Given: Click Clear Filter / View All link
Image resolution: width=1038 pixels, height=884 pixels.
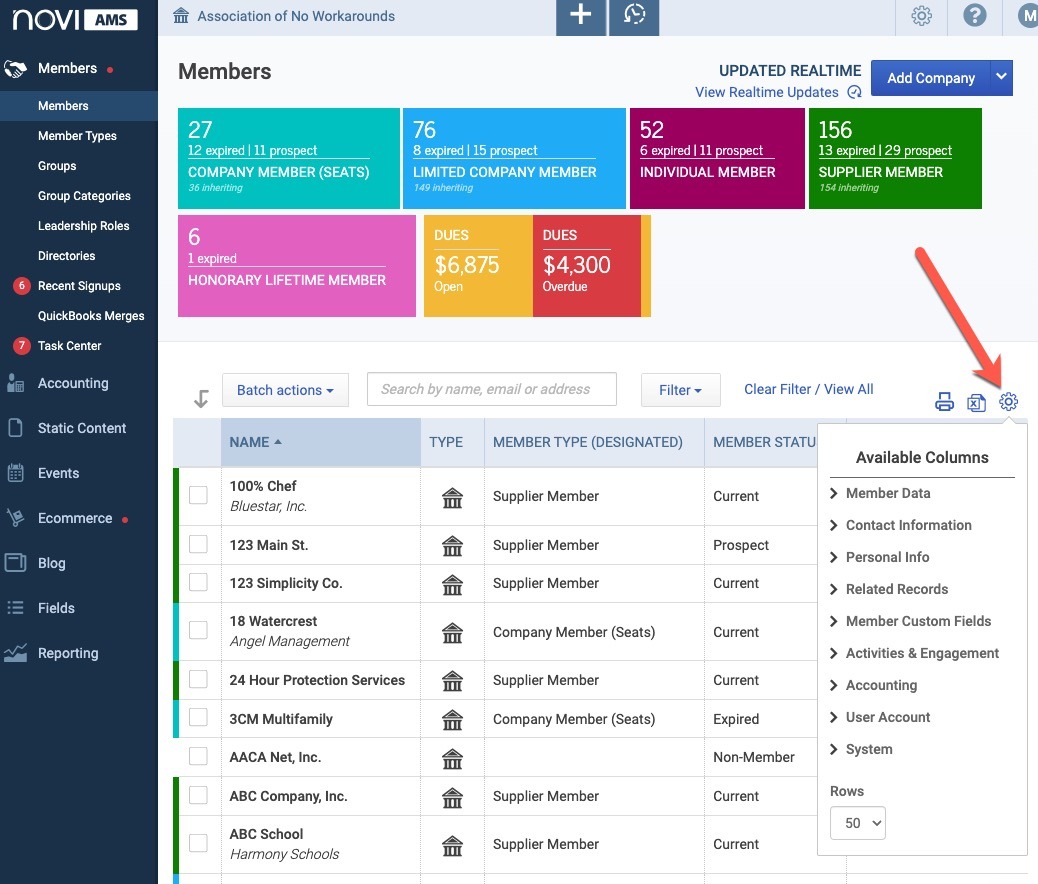Looking at the screenshot, I should pos(808,389).
